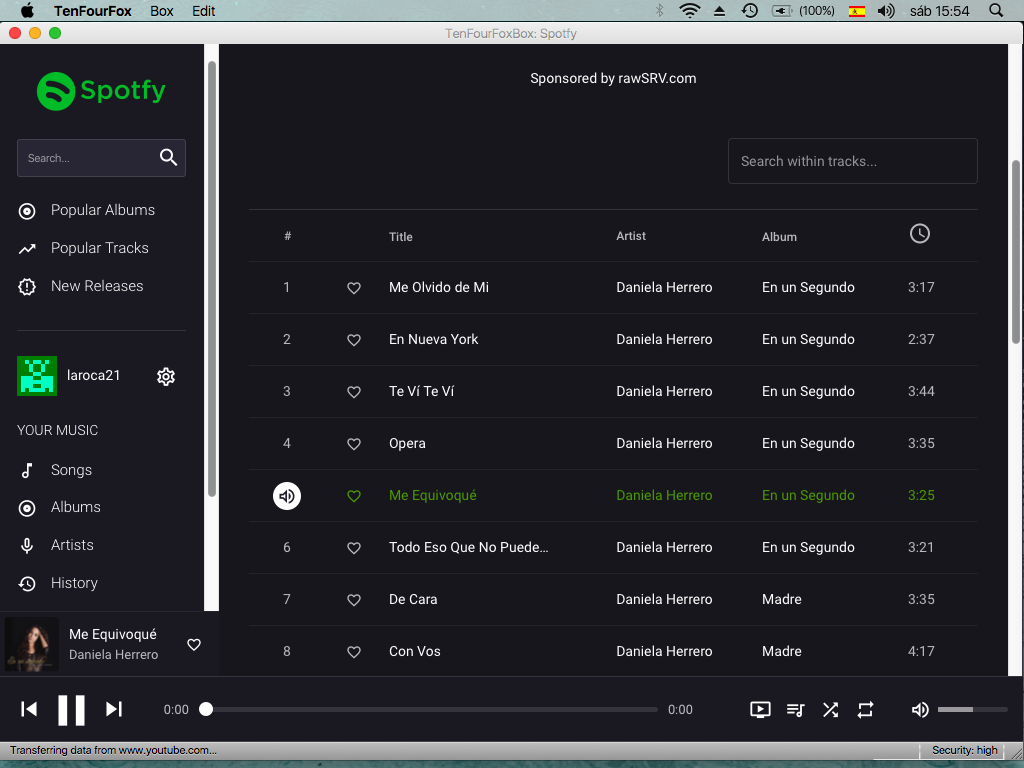
Task: Skip to next track
Action: click(x=114, y=709)
